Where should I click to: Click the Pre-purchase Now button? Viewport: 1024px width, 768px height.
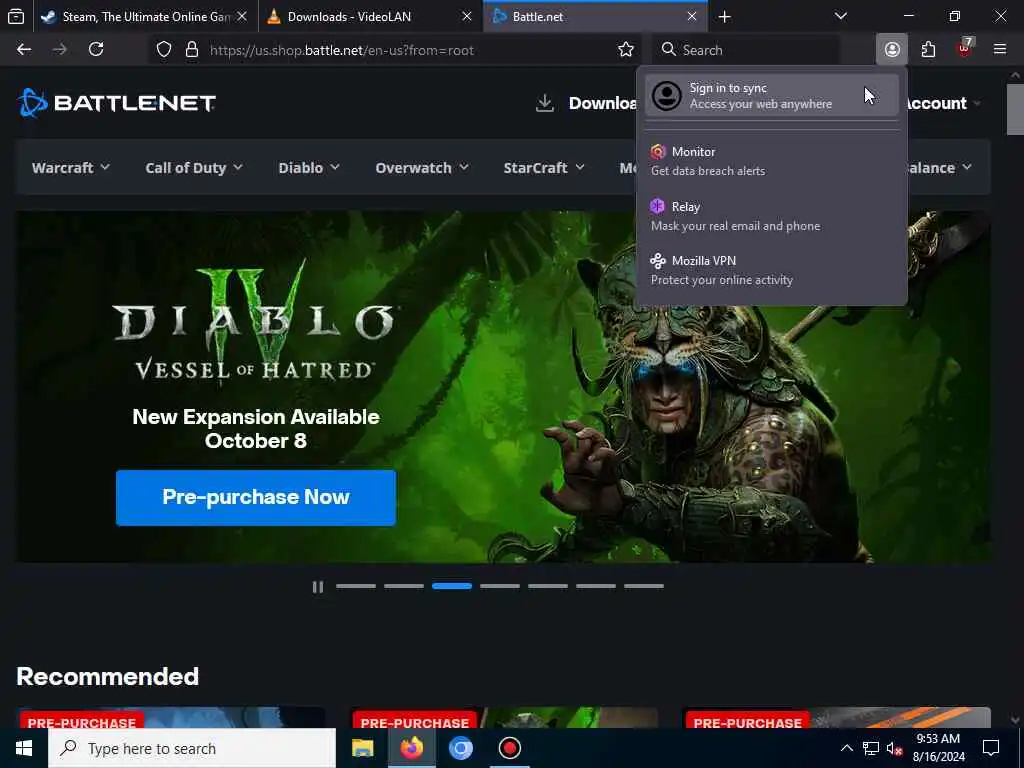[x=256, y=498]
